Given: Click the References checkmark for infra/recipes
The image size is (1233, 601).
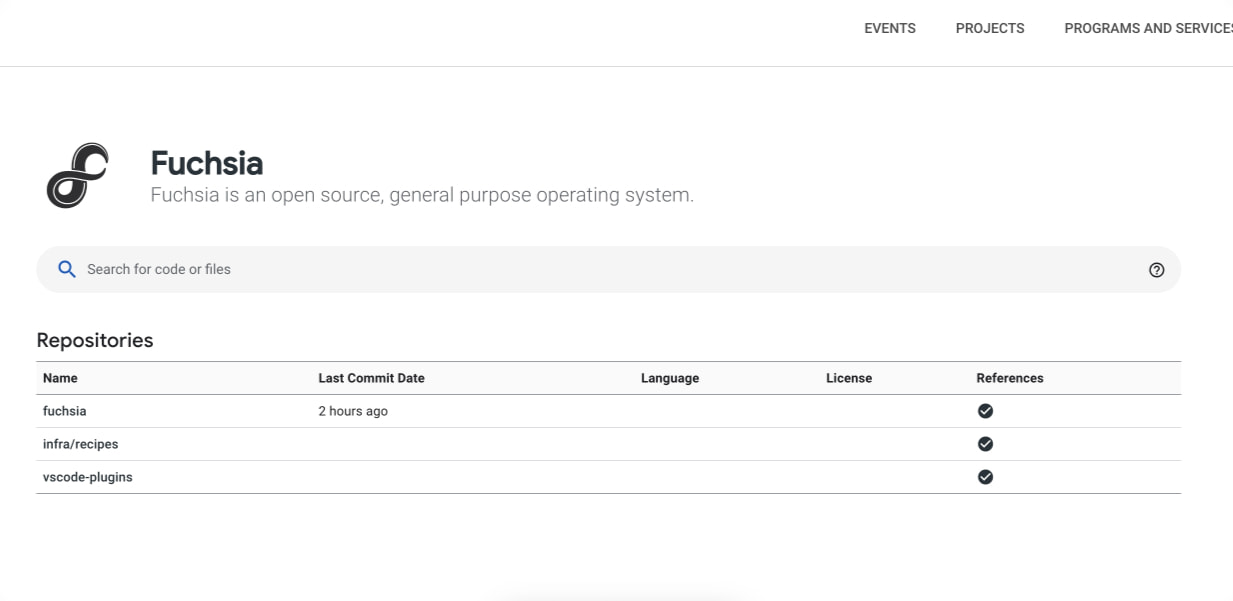Looking at the screenshot, I should coord(985,444).
